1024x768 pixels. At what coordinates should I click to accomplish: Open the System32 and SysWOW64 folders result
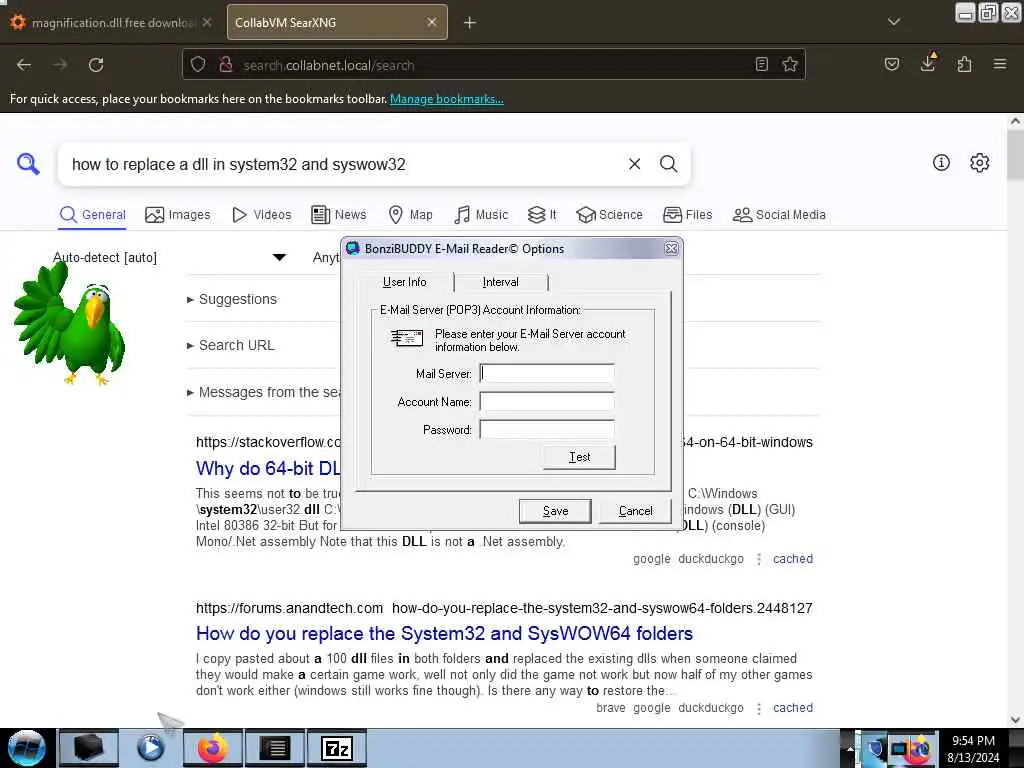pos(444,633)
